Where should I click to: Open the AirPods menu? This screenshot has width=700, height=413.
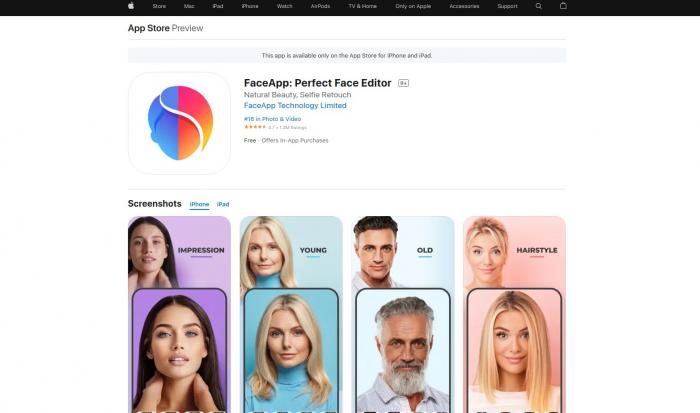click(320, 6)
